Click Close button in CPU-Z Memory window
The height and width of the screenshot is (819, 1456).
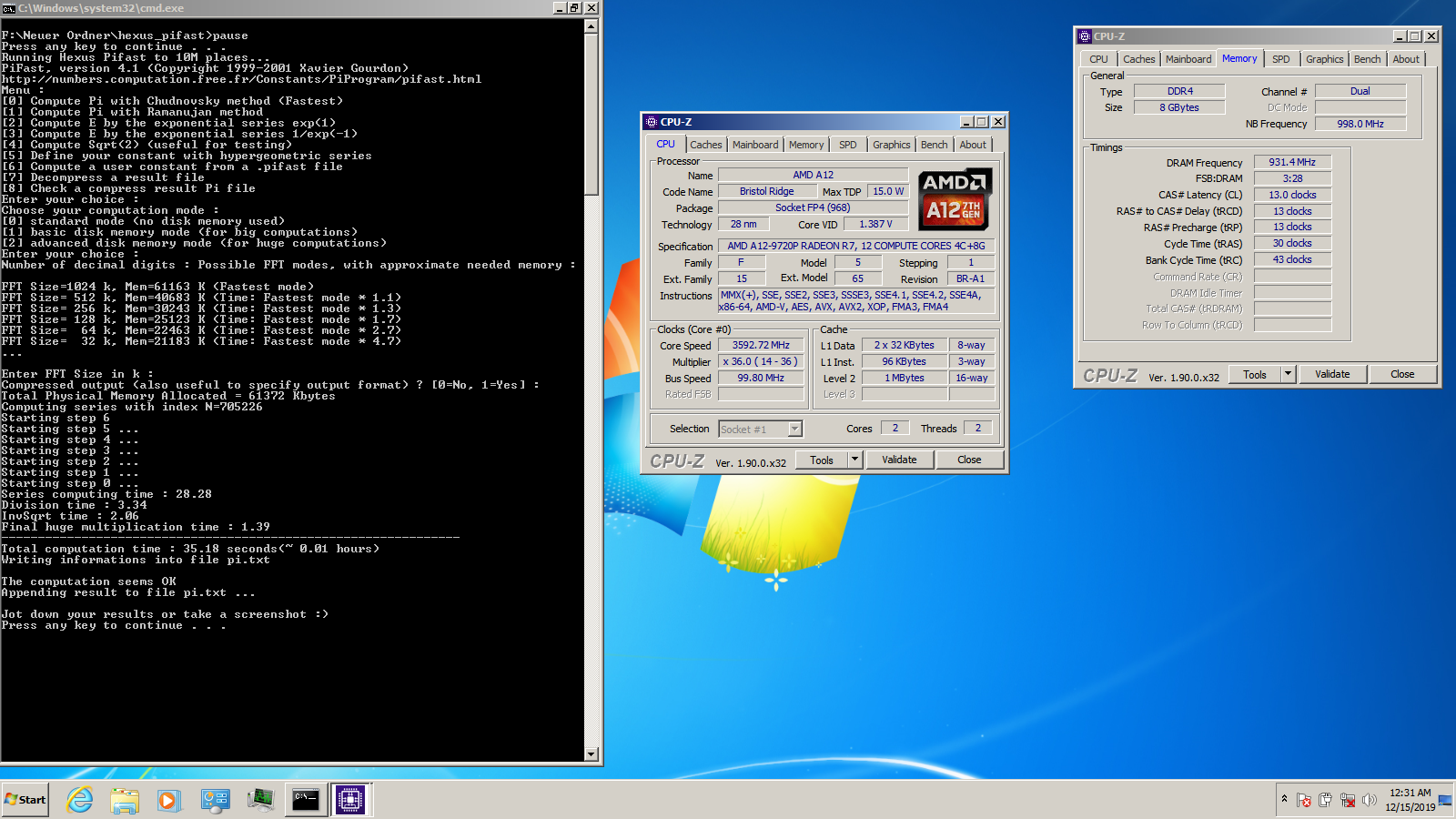[x=1402, y=374]
